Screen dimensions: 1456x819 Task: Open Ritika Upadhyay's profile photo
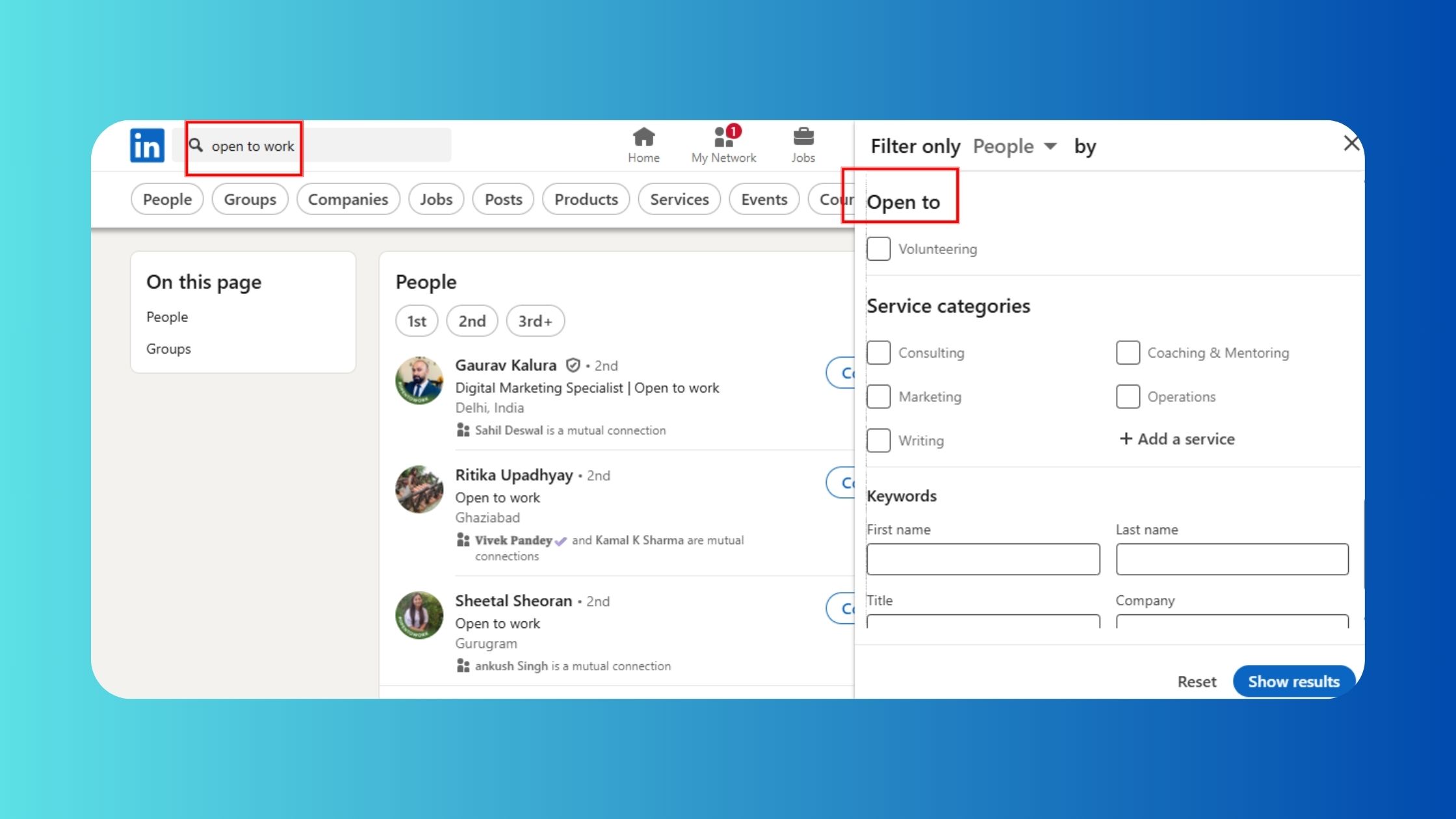point(419,489)
